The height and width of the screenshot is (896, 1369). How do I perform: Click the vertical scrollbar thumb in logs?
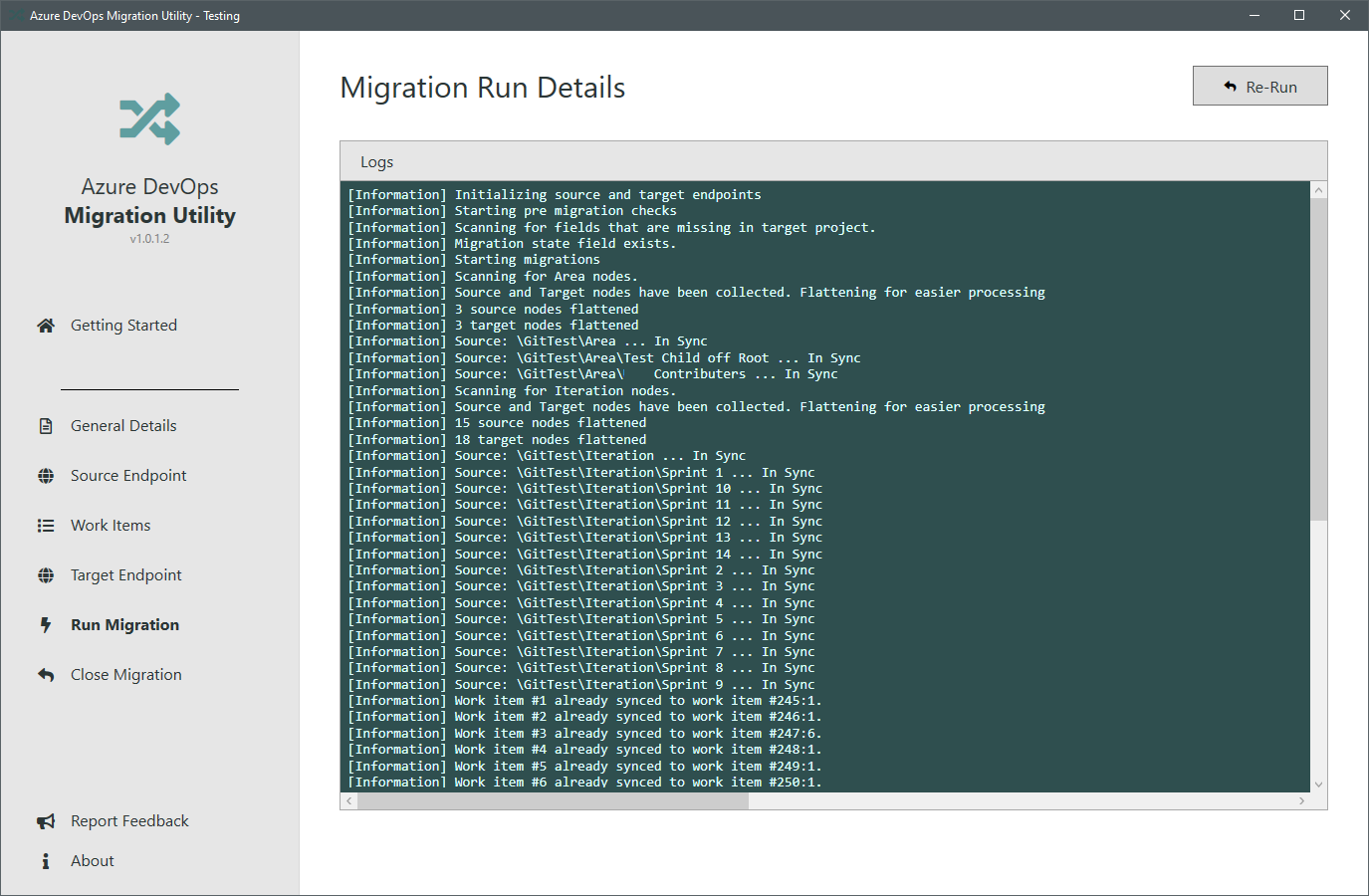coord(1318,359)
